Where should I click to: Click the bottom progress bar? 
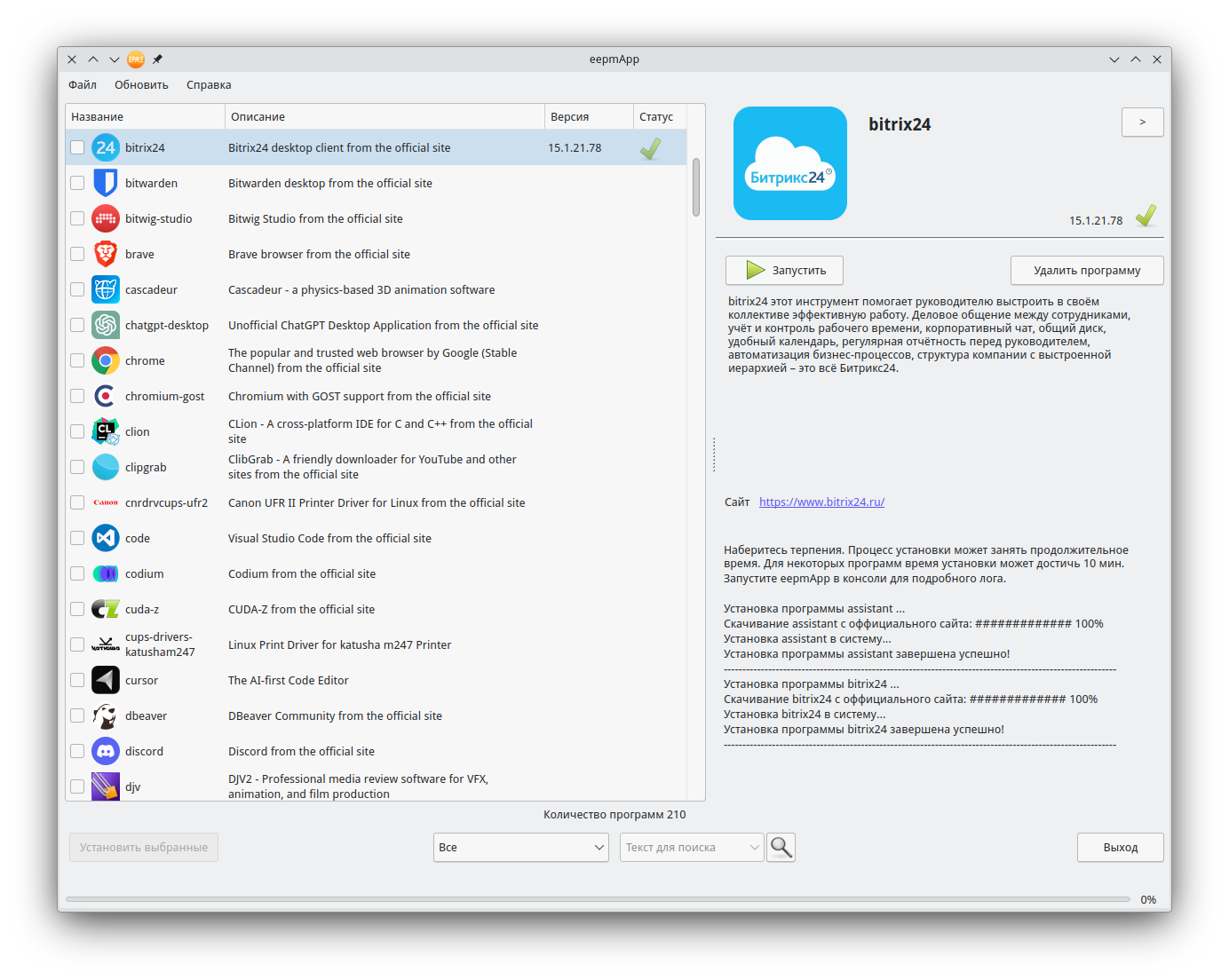(598, 899)
